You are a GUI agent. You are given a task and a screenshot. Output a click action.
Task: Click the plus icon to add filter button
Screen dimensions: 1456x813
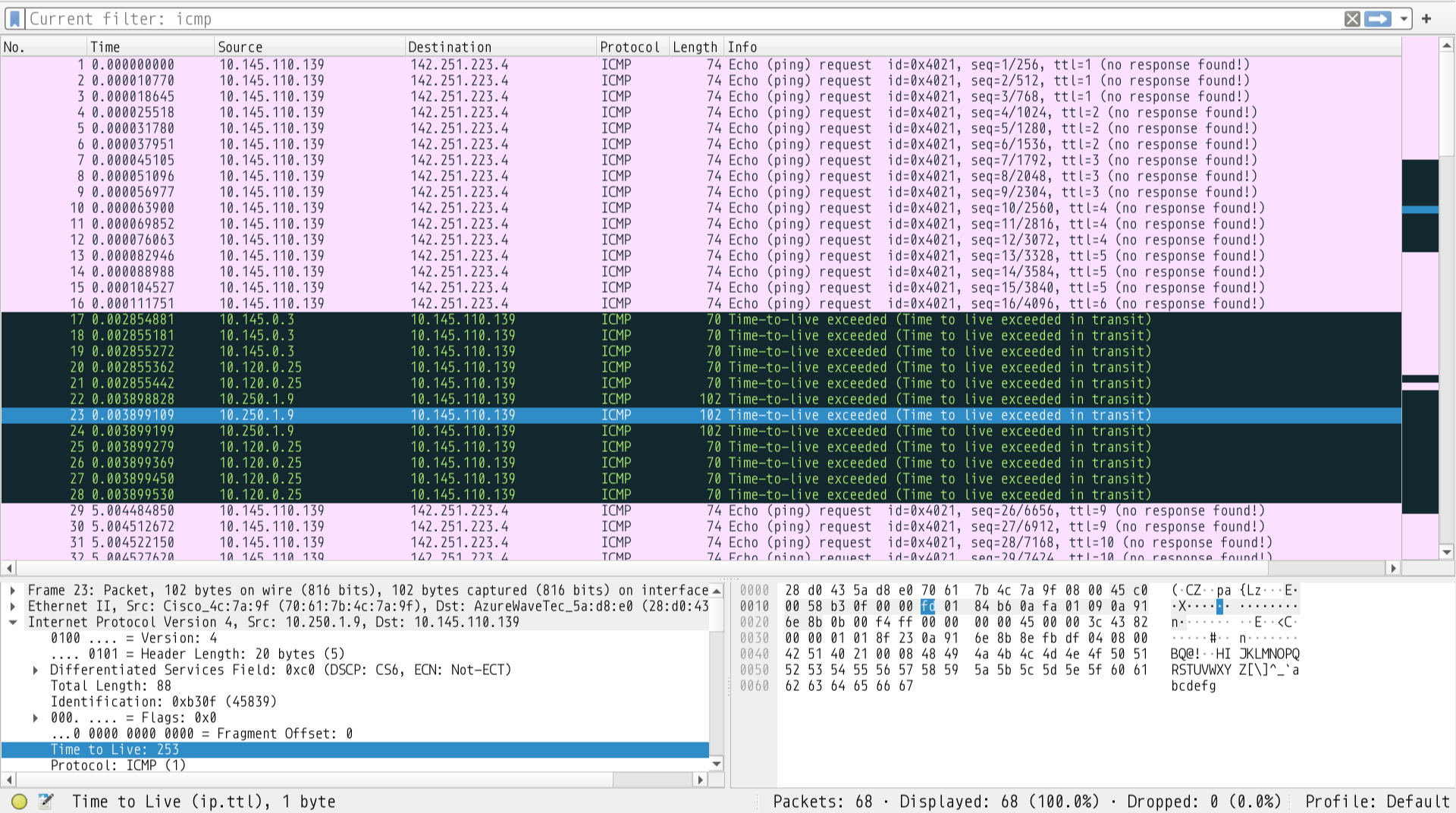pos(1426,19)
